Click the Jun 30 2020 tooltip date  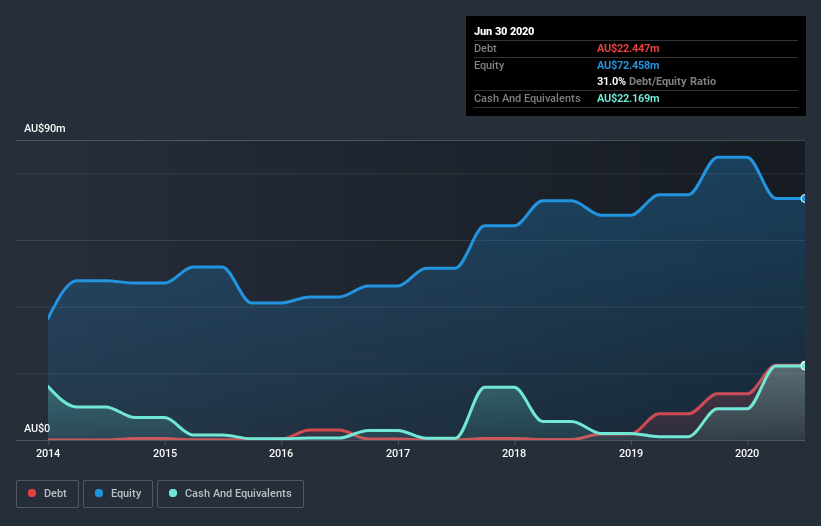point(504,31)
